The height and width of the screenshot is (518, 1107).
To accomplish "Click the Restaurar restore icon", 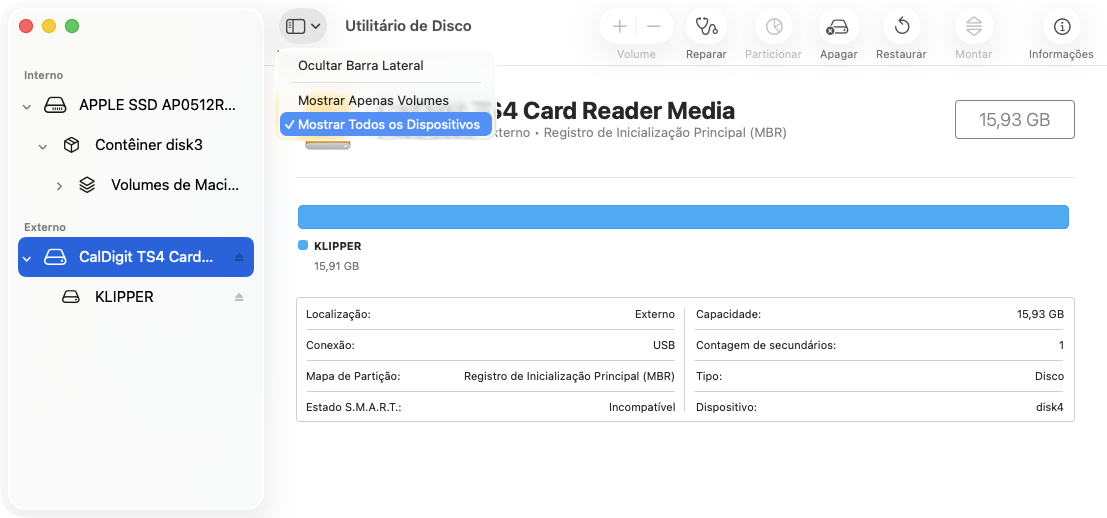I will click(901, 27).
